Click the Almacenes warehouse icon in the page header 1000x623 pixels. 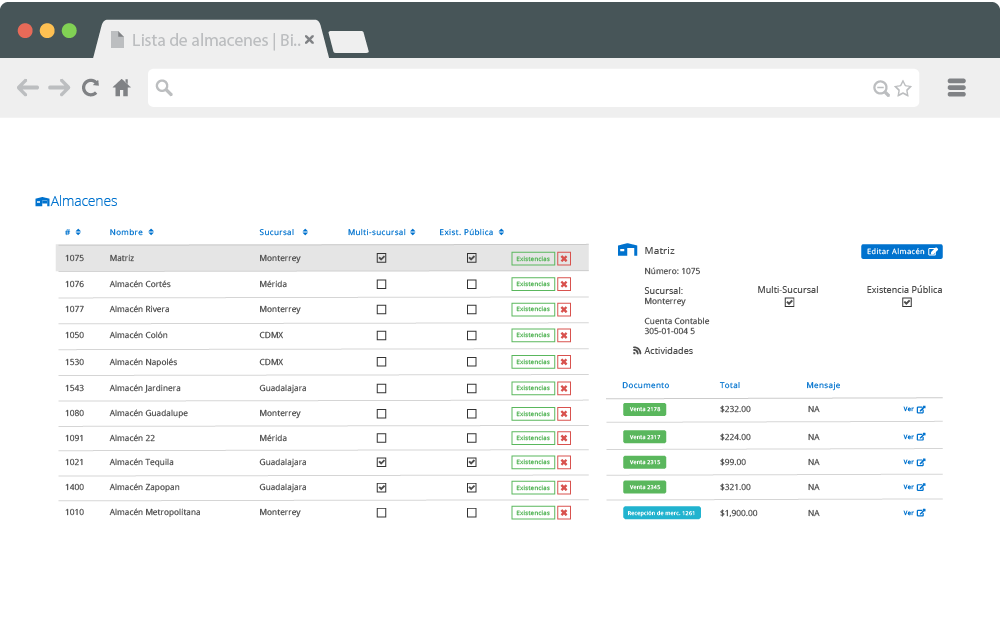(42, 201)
